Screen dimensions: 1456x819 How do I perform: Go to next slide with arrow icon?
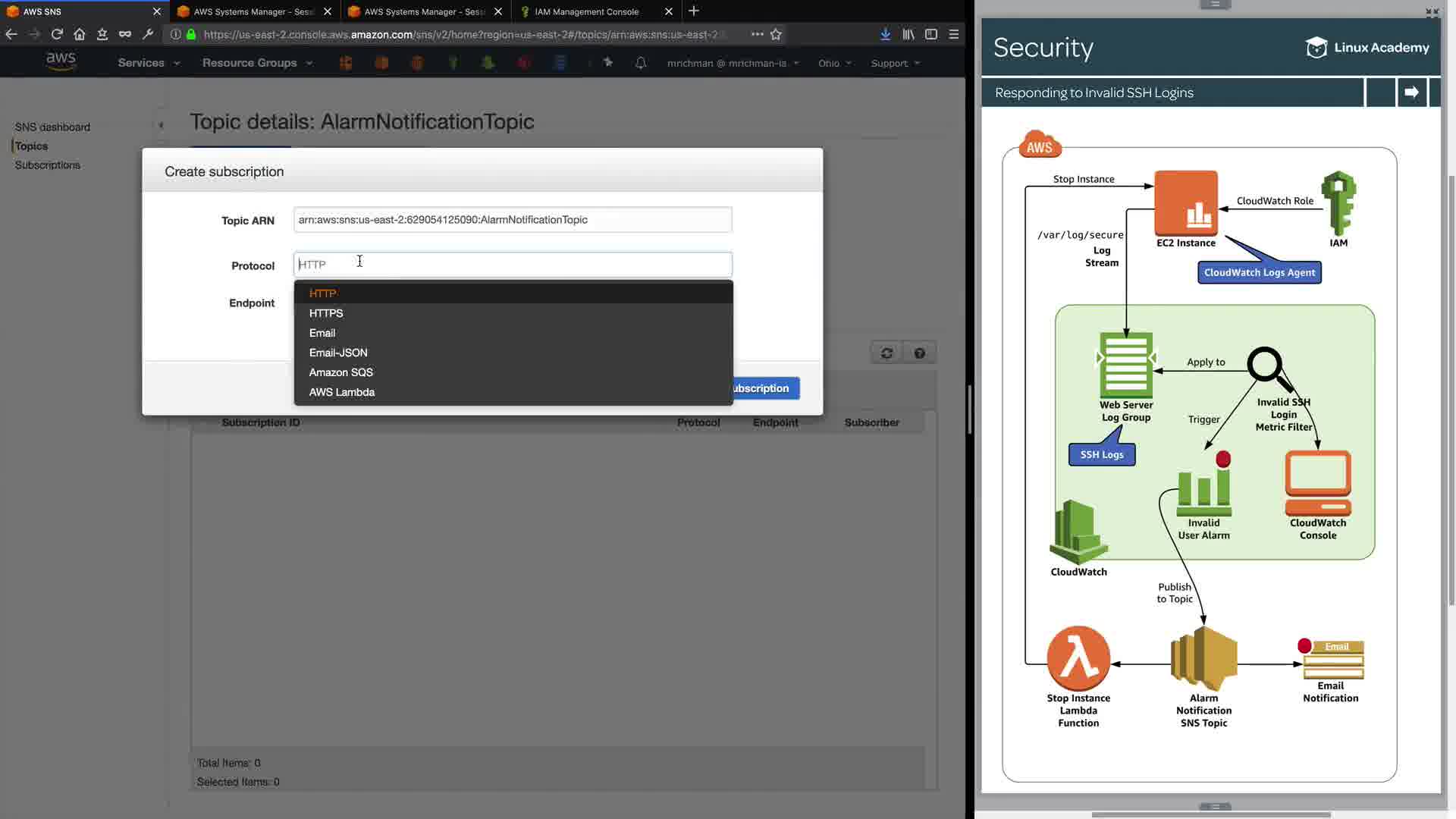click(x=1411, y=93)
